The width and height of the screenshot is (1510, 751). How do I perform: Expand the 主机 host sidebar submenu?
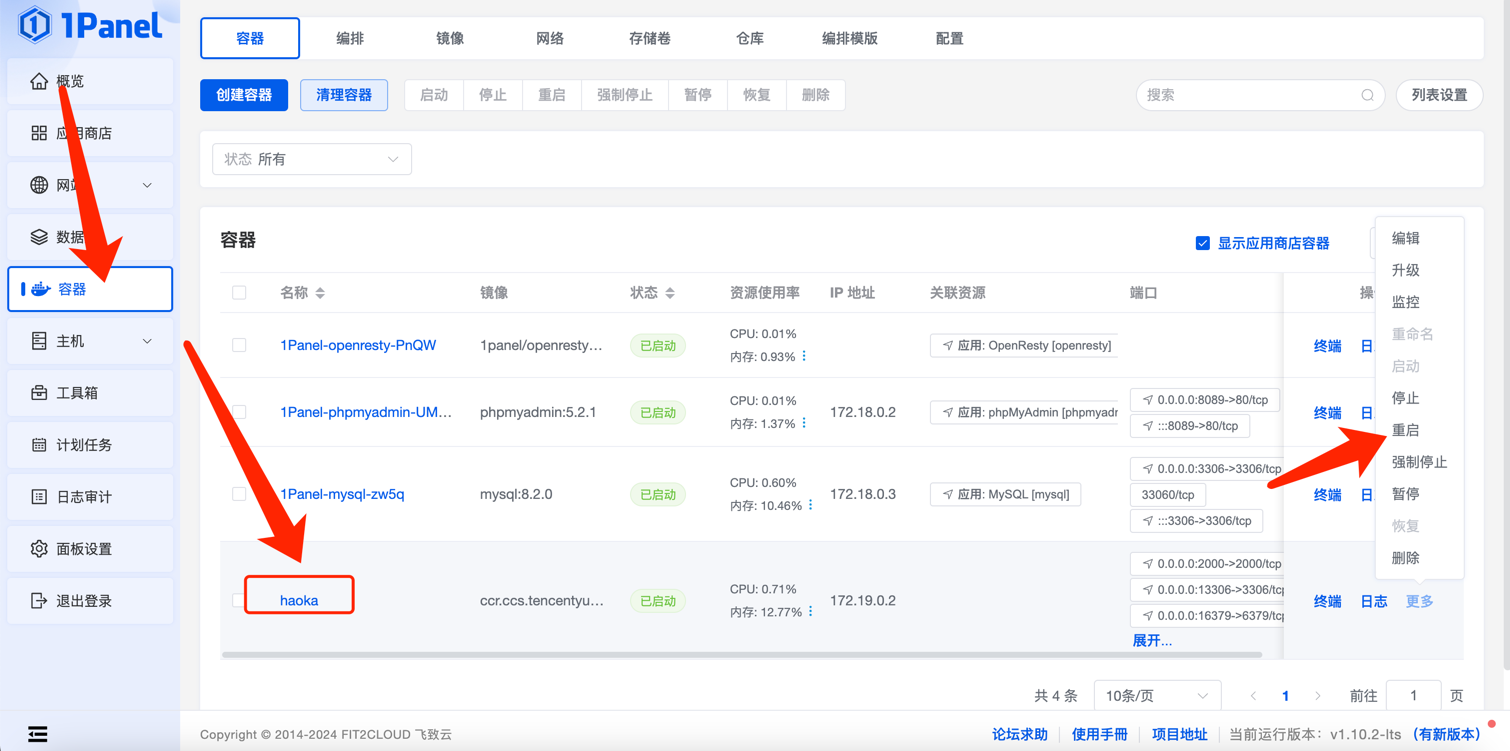pyautogui.click(x=147, y=341)
